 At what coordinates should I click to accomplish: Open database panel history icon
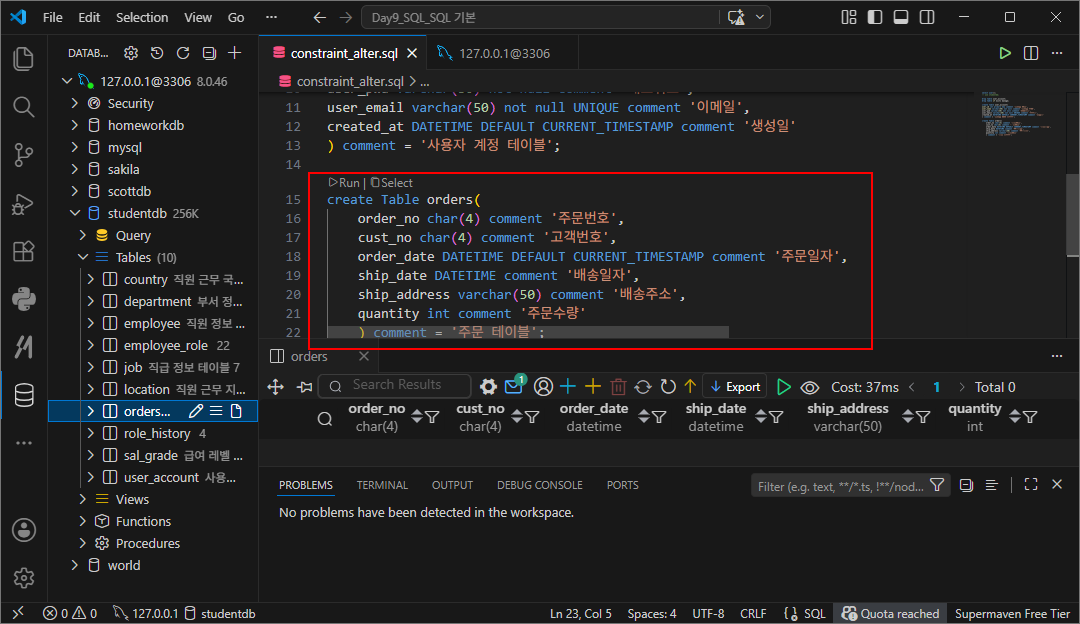tap(157, 53)
